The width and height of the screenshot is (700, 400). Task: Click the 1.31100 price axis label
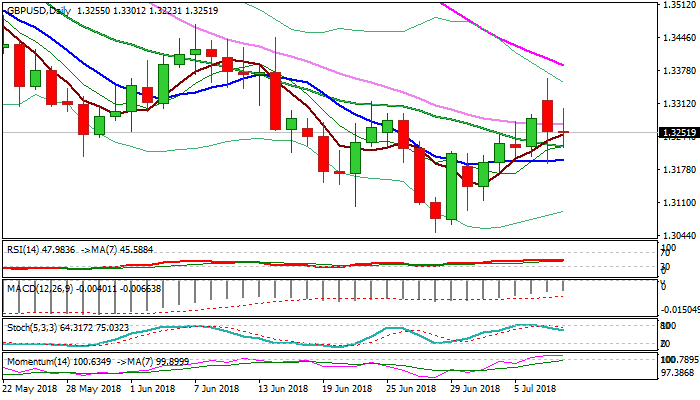coord(679,203)
